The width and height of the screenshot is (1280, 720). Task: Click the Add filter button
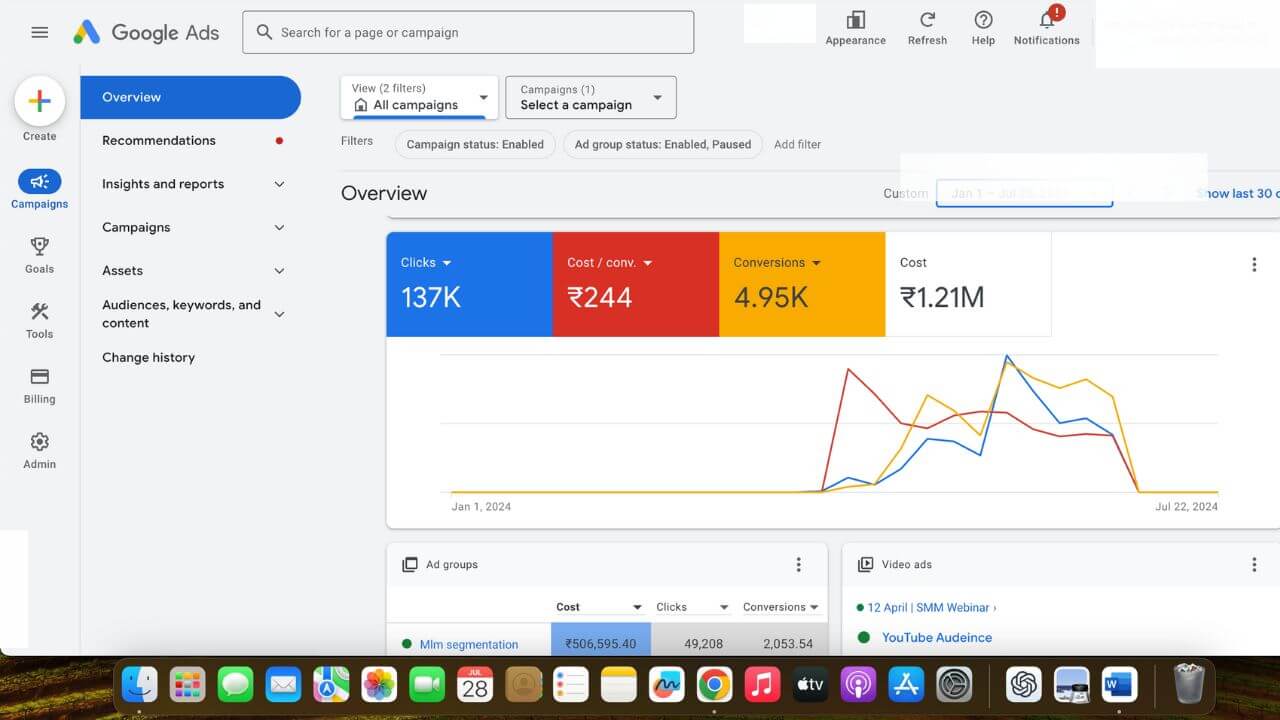point(797,144)
